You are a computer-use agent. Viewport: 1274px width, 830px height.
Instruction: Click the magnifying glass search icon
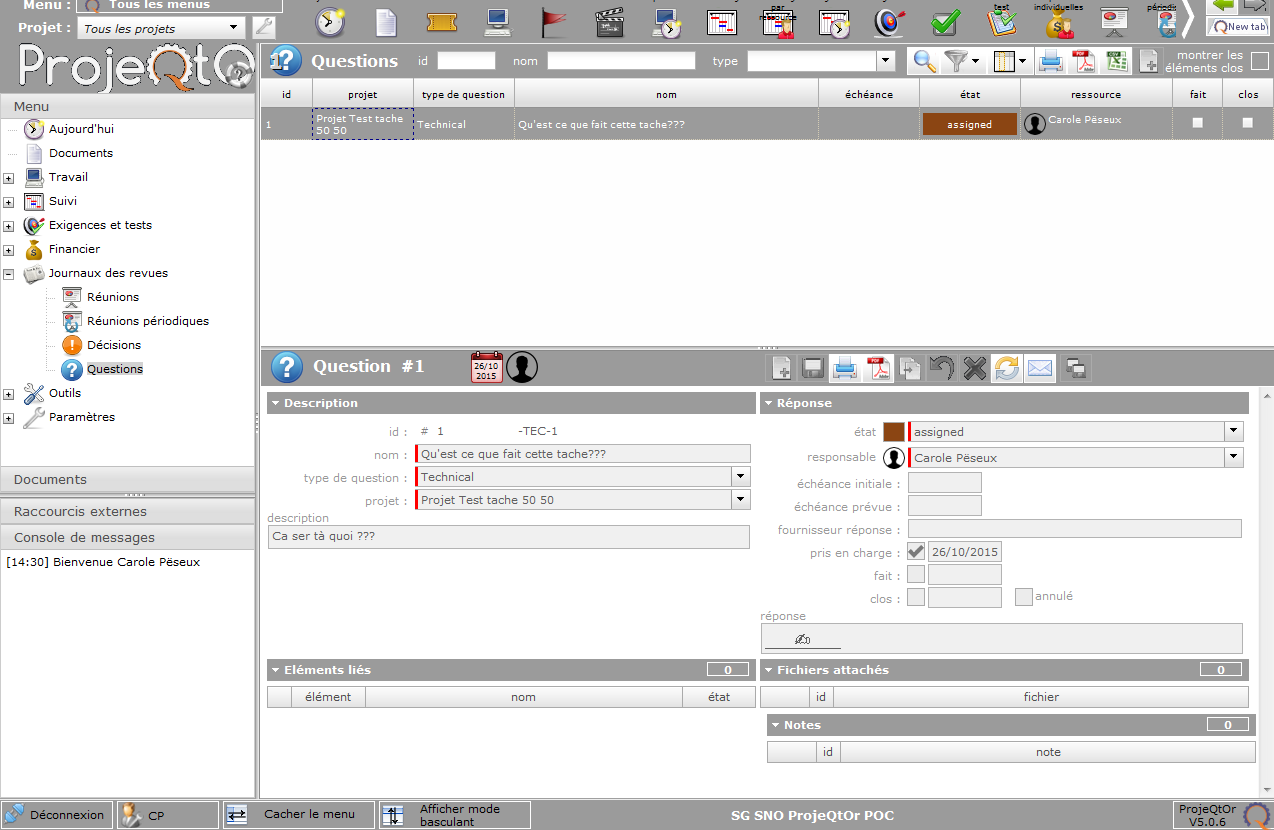tap(924, 61)
